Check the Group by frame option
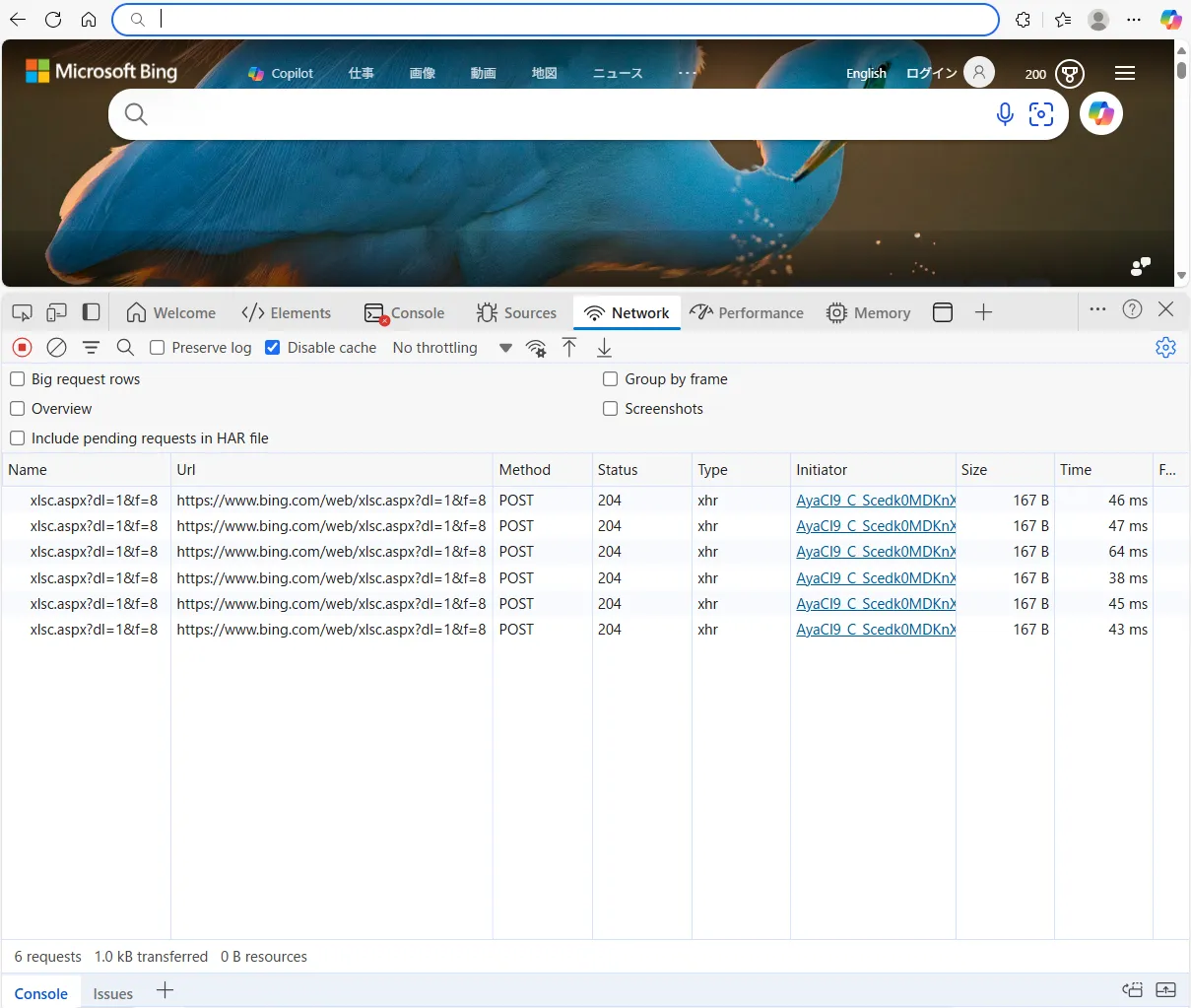Viewport: 1191px width, 1008px height. (611, 379)
